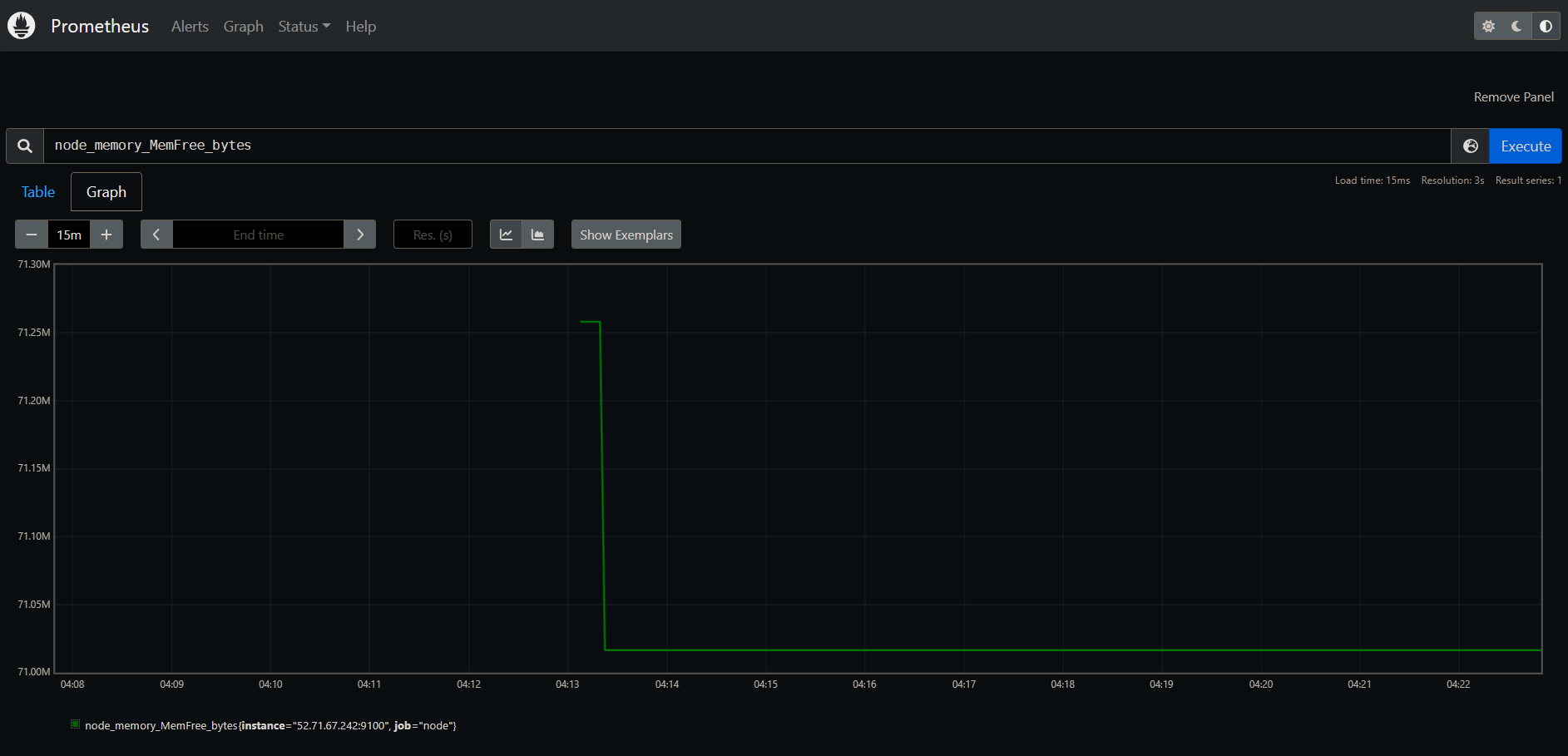The image size is (1568, 756).
Task: Click the Prometheus brand title
Action: (100, 26)
